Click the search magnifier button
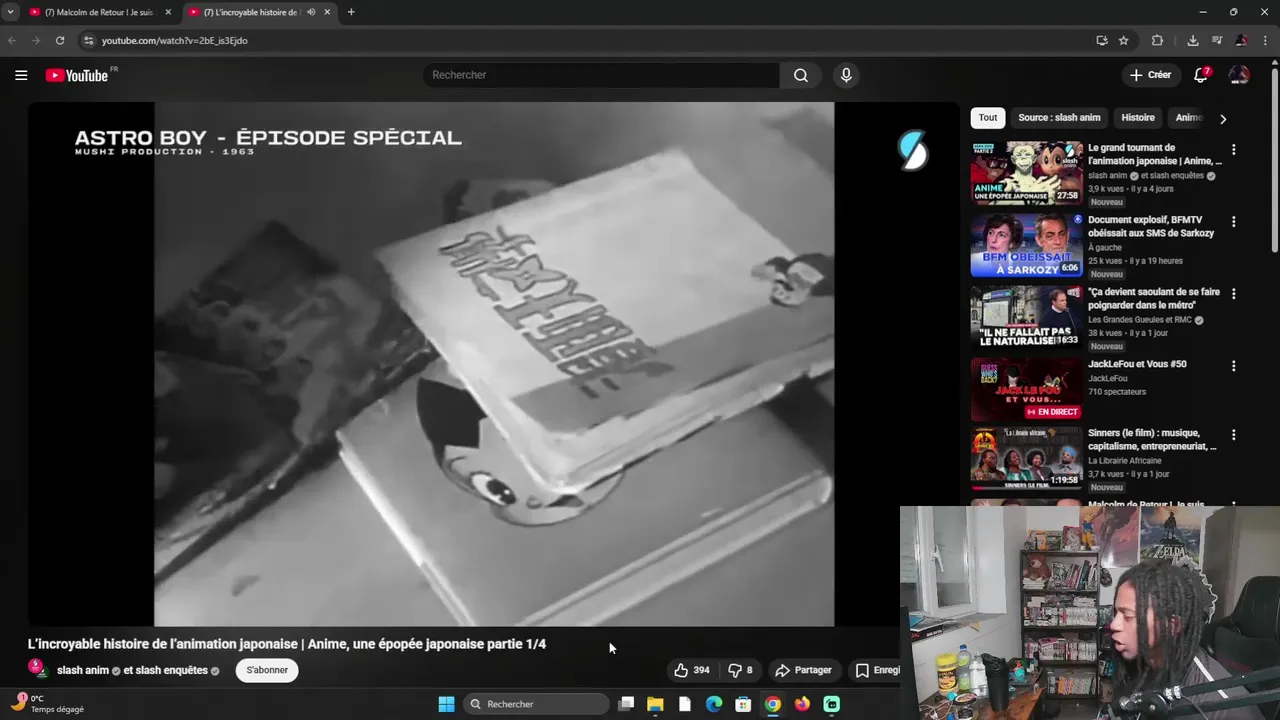 click(801, 75)
